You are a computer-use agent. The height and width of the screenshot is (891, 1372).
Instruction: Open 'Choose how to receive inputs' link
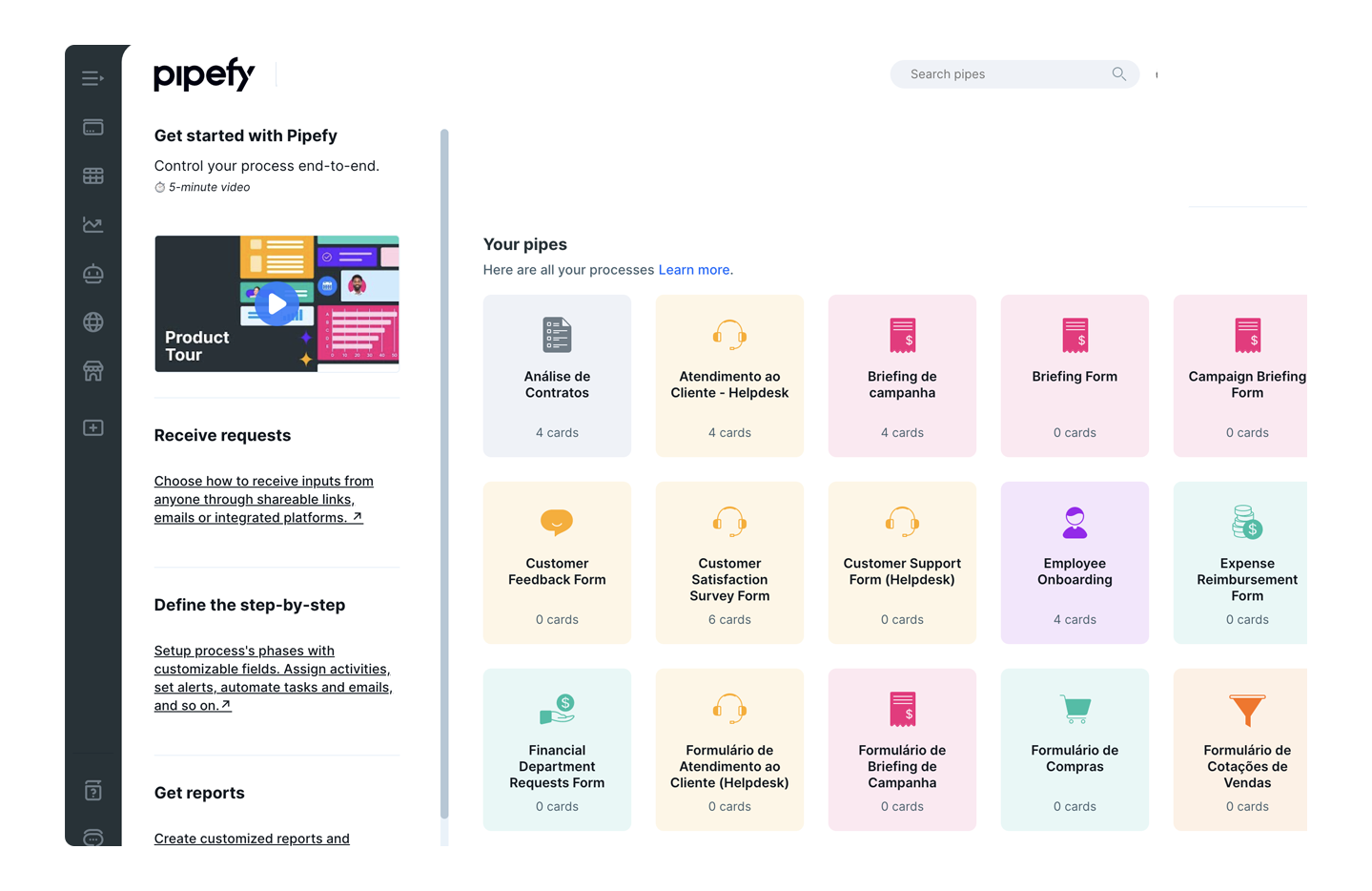264,499
